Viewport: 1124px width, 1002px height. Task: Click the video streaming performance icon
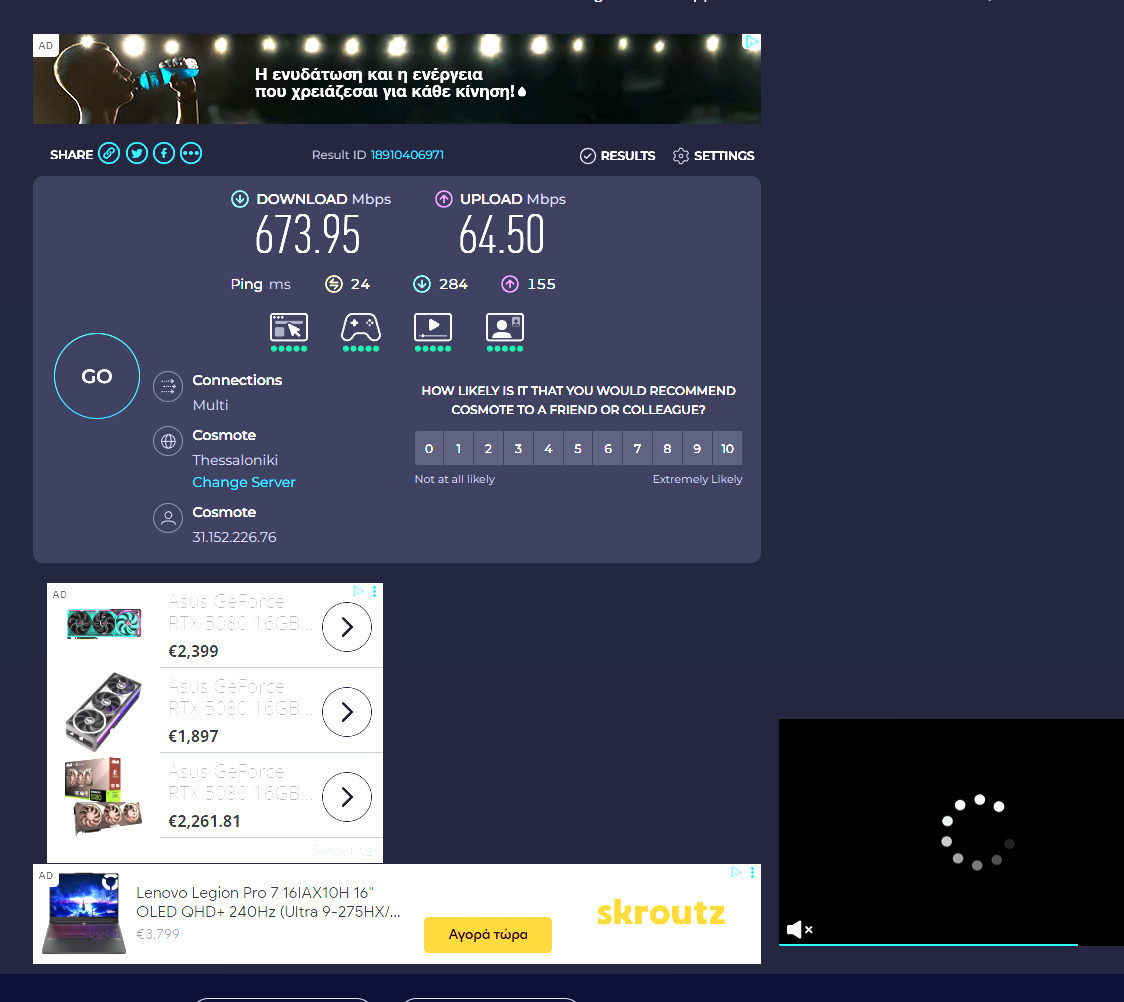click(x=433, y=328)
